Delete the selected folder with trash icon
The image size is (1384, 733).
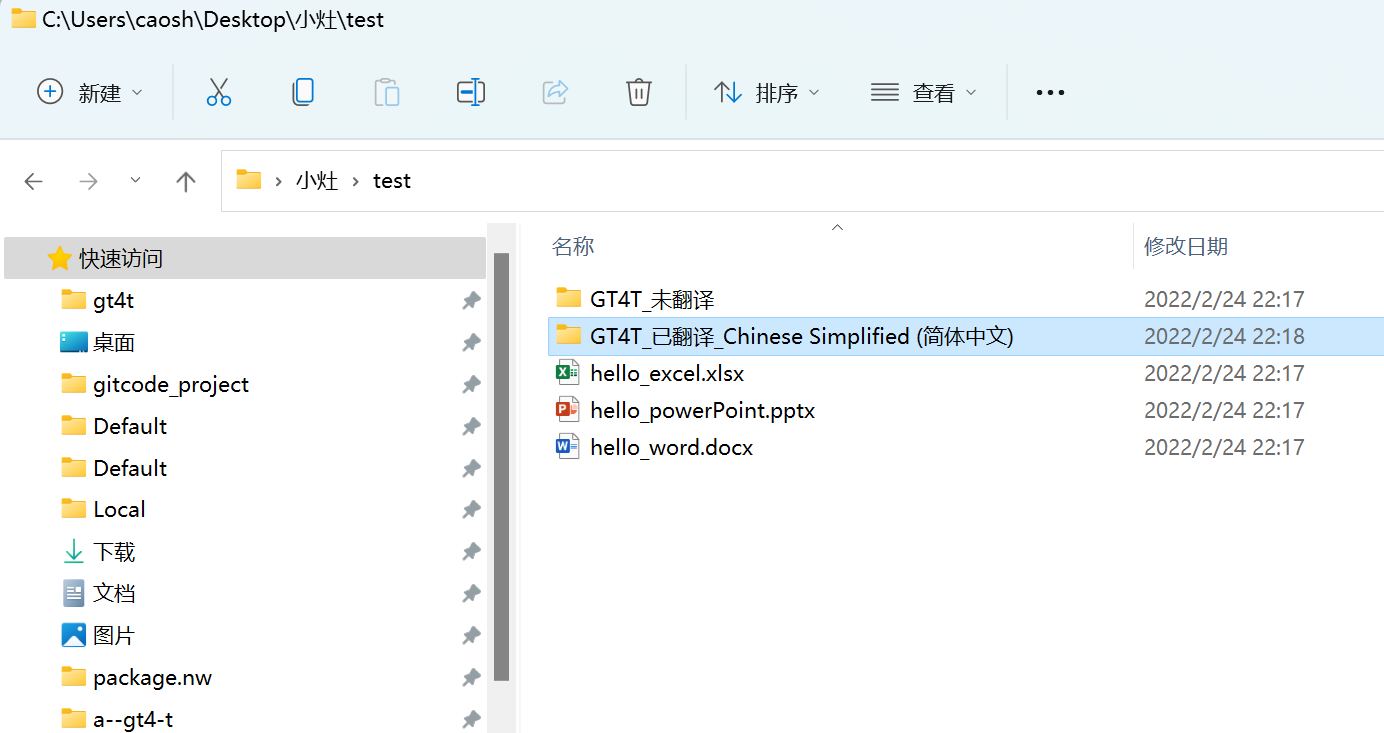click(639, 92)
